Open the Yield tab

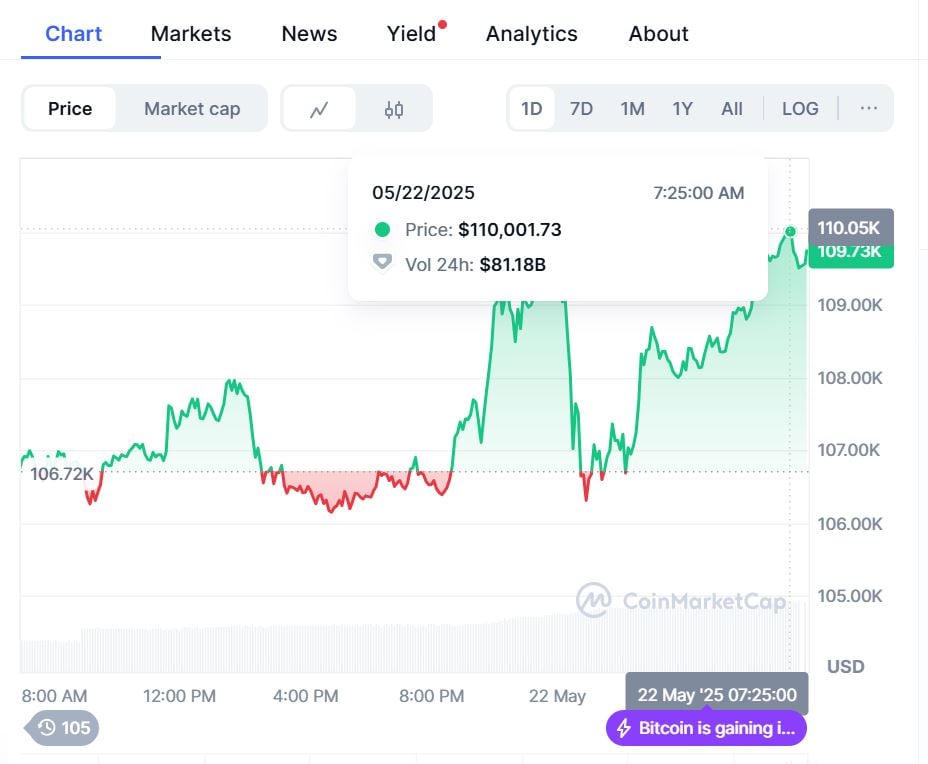click(412, 33)
